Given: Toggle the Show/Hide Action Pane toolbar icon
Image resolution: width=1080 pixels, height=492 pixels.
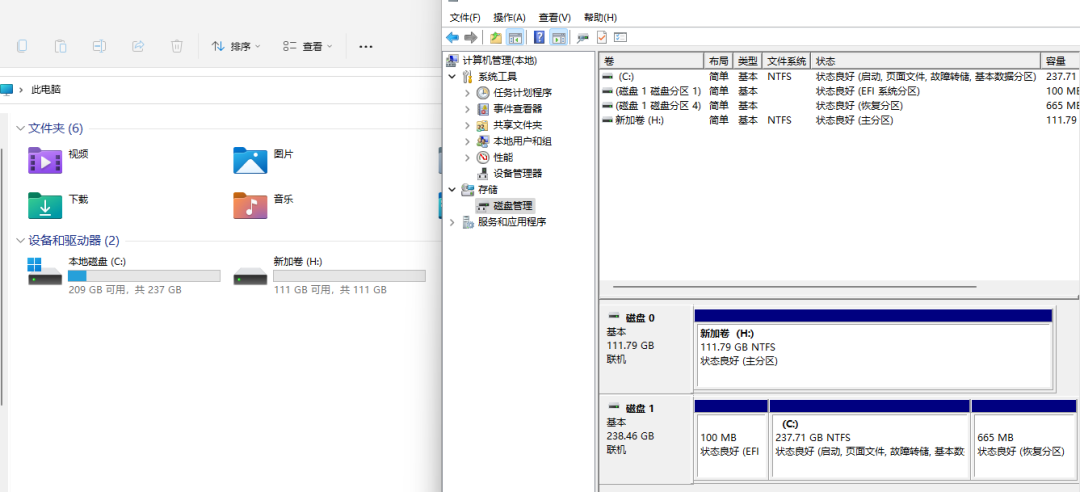Looking at the screenshot, I should point(559,37).
